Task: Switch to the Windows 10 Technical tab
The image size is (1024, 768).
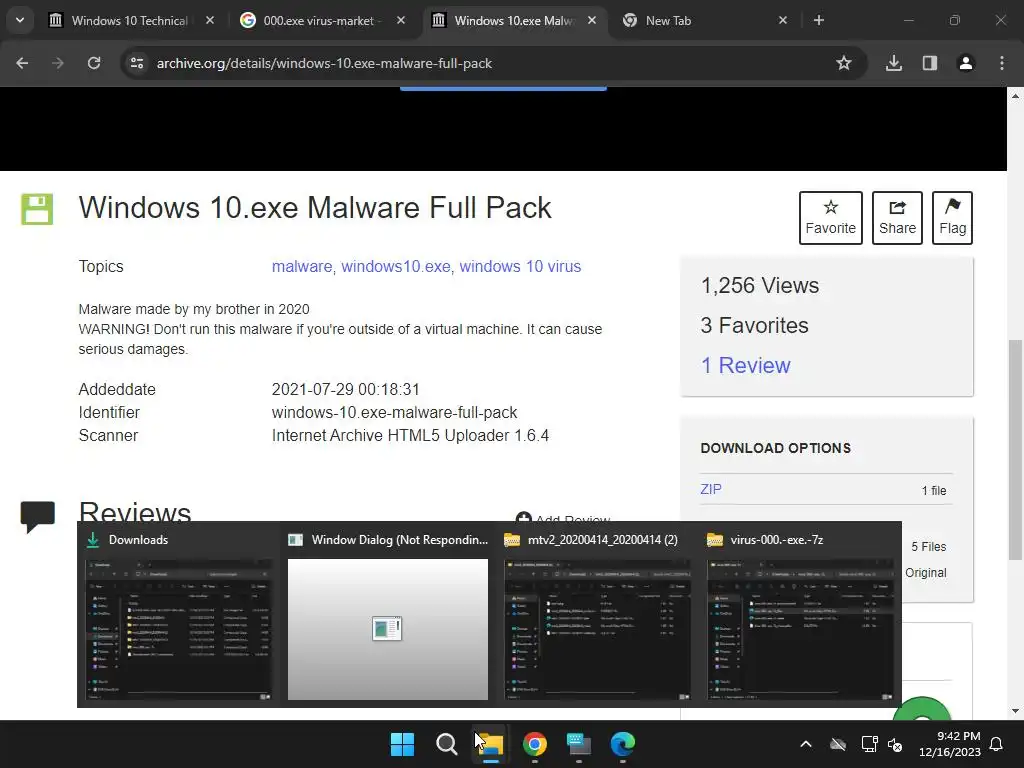Action: (x=131, y=21)
